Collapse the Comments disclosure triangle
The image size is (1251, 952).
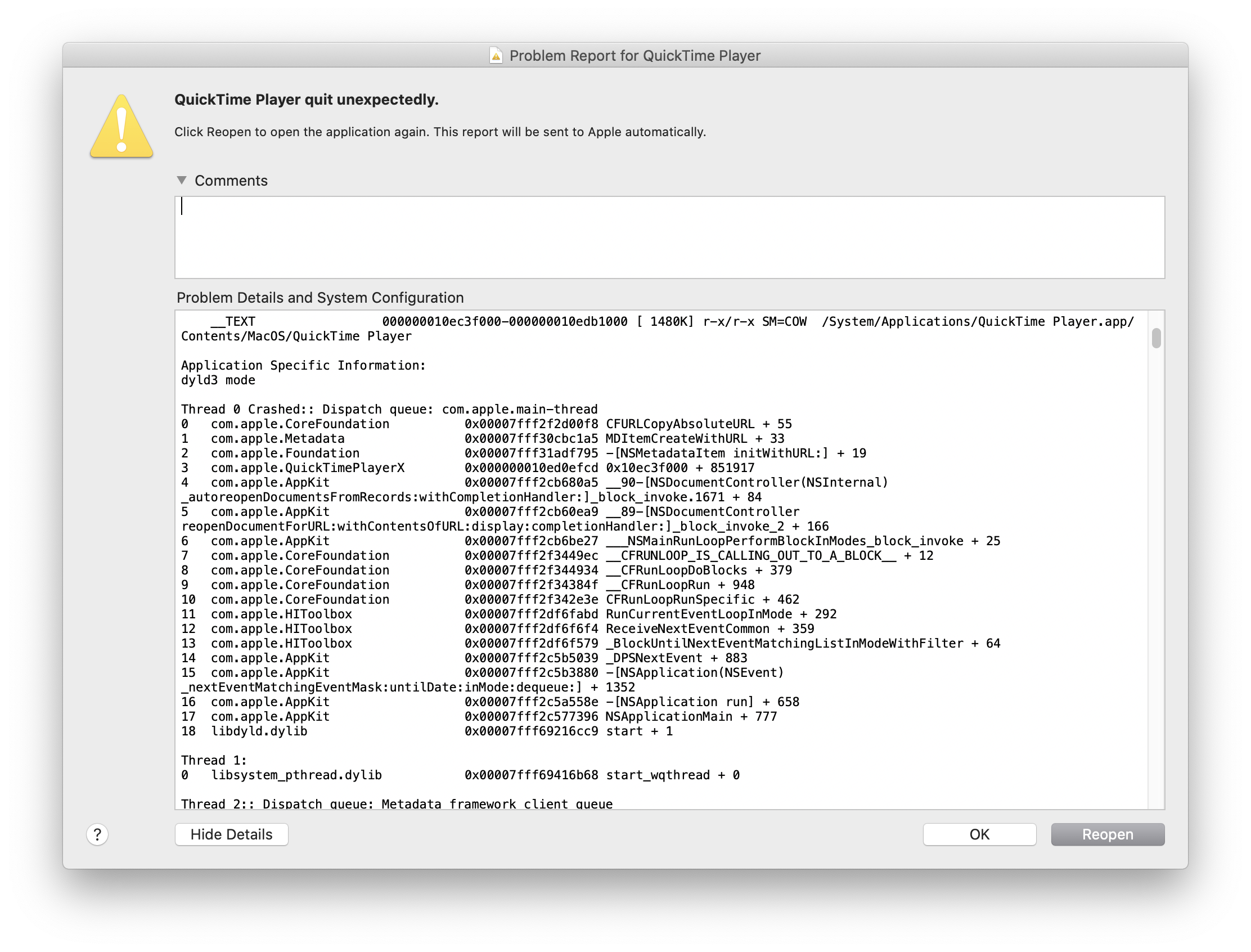[x=182, y=180]
